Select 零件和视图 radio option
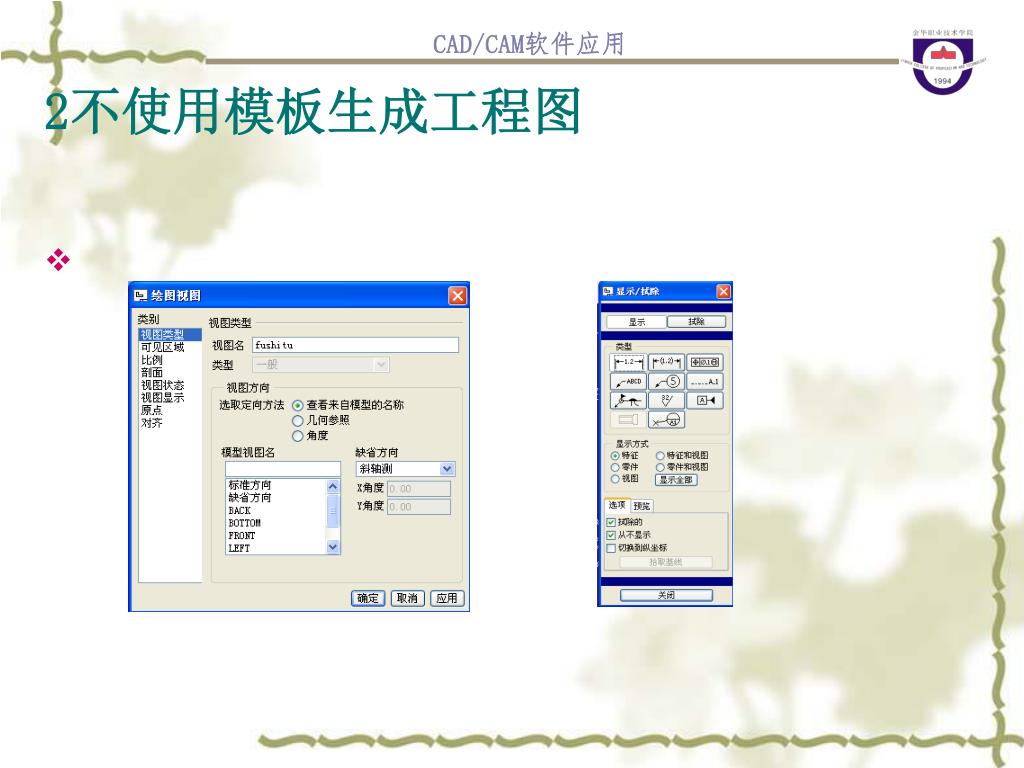 (660, 468)
